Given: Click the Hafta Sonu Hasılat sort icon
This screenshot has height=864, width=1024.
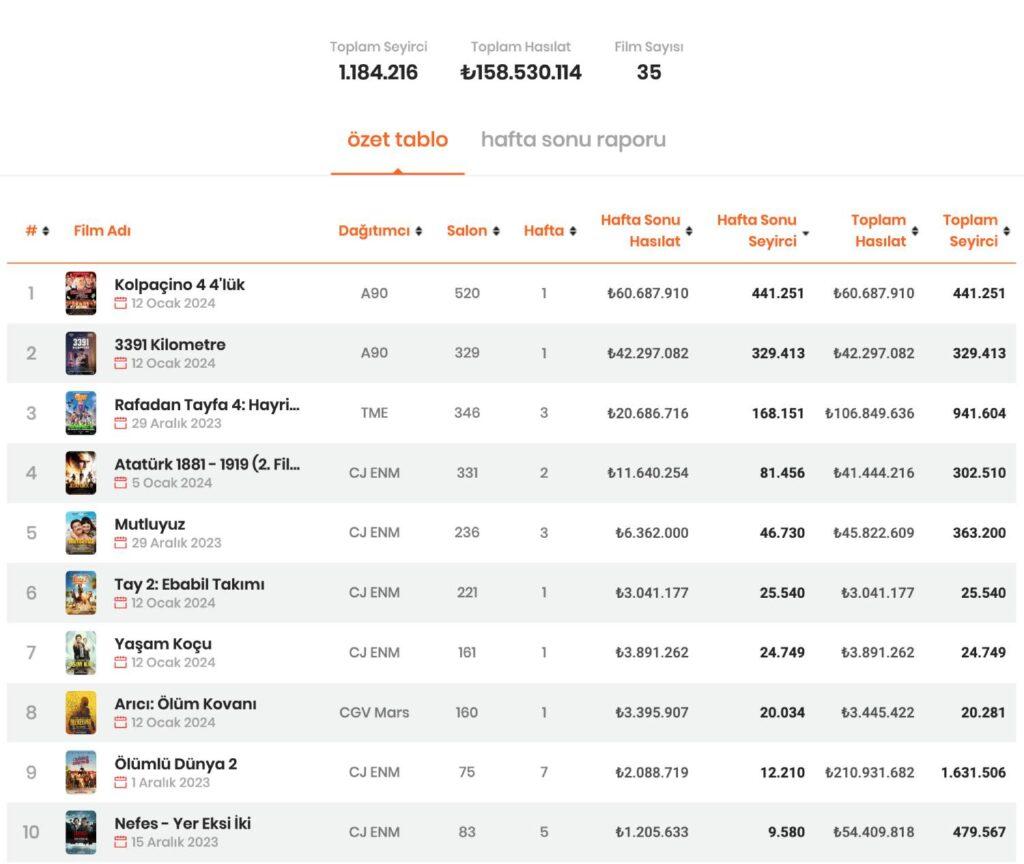Looking at the screenshot, I should (689, 232).
